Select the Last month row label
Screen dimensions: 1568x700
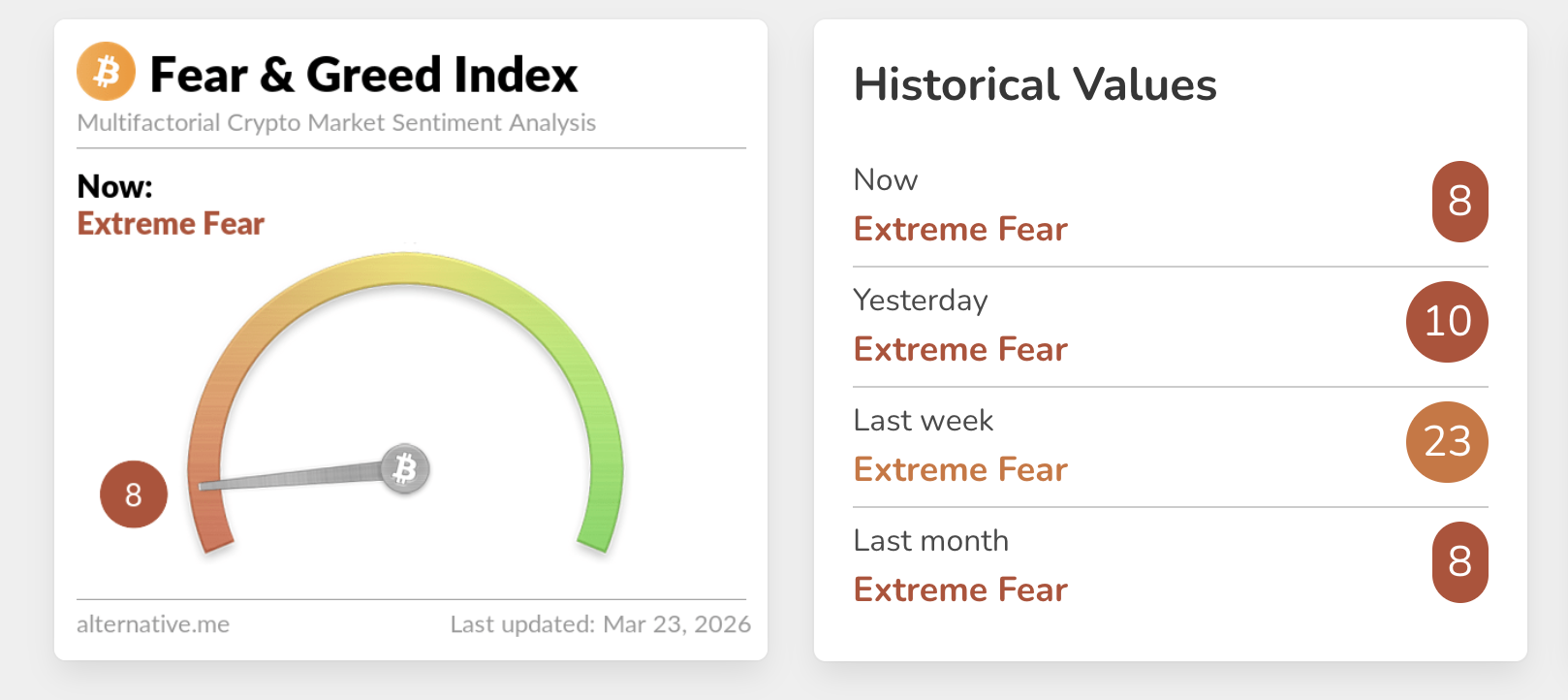pyautogui.click(x=931, y=540)
